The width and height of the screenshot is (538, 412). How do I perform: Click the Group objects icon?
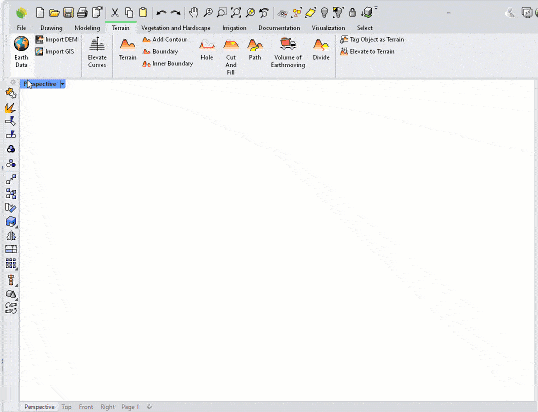(x=11, y=149)
